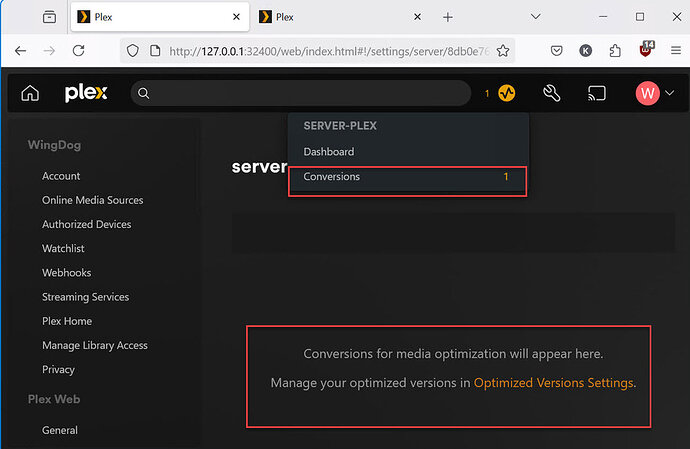Screen dimensions: 690x449
Task: Open the Firefox View icon
Action: click(49, 17)
